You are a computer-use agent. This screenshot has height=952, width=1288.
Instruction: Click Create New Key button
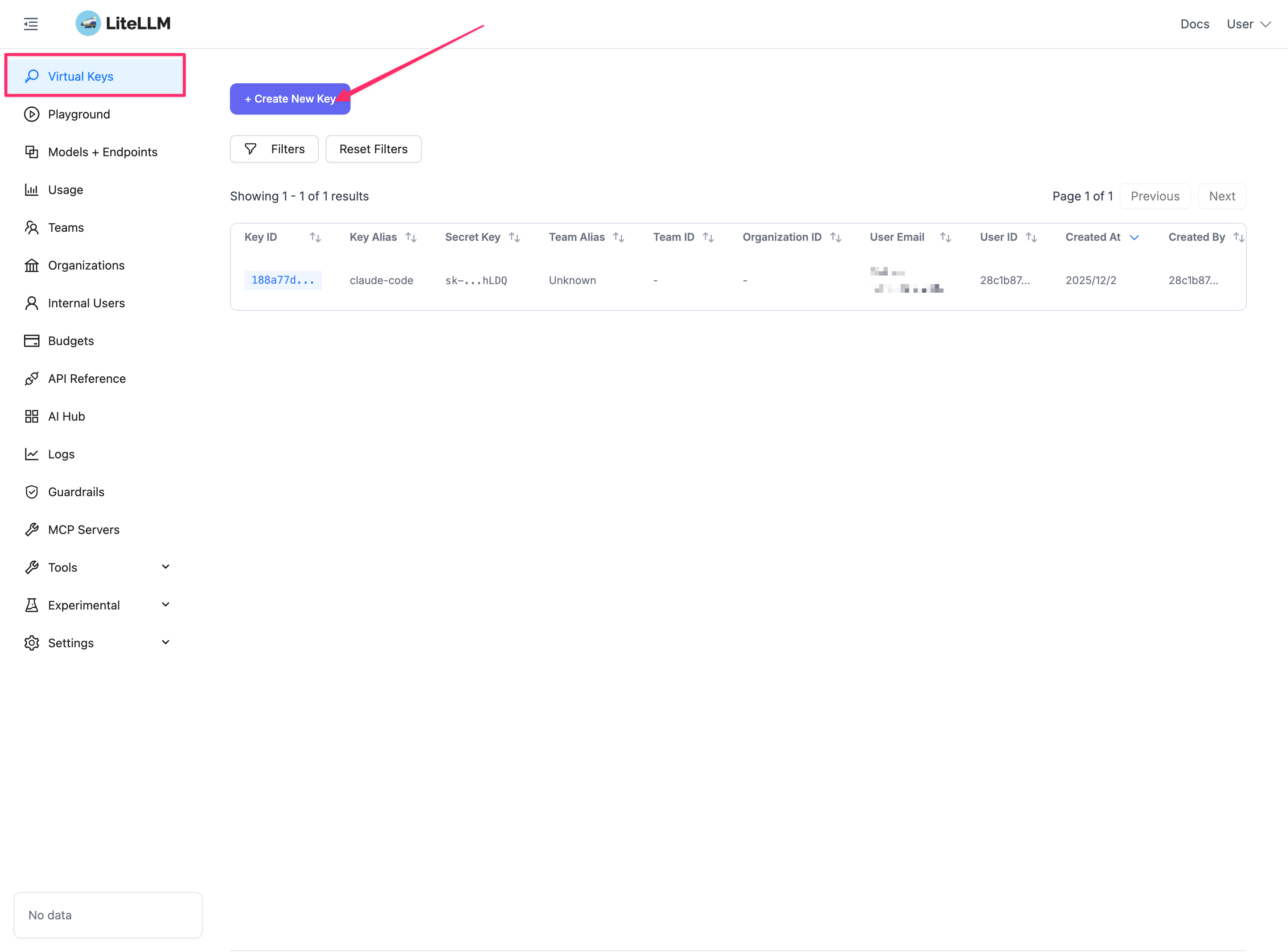[x=290, y=99]
